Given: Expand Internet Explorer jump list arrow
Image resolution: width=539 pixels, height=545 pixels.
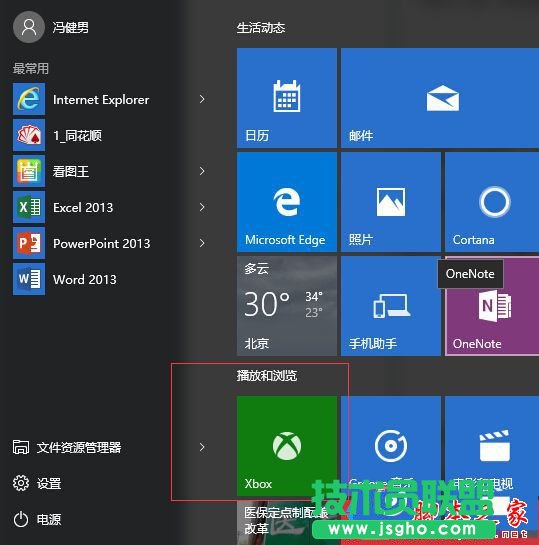Looking at the screenshot, I should [x=202, y=99].
